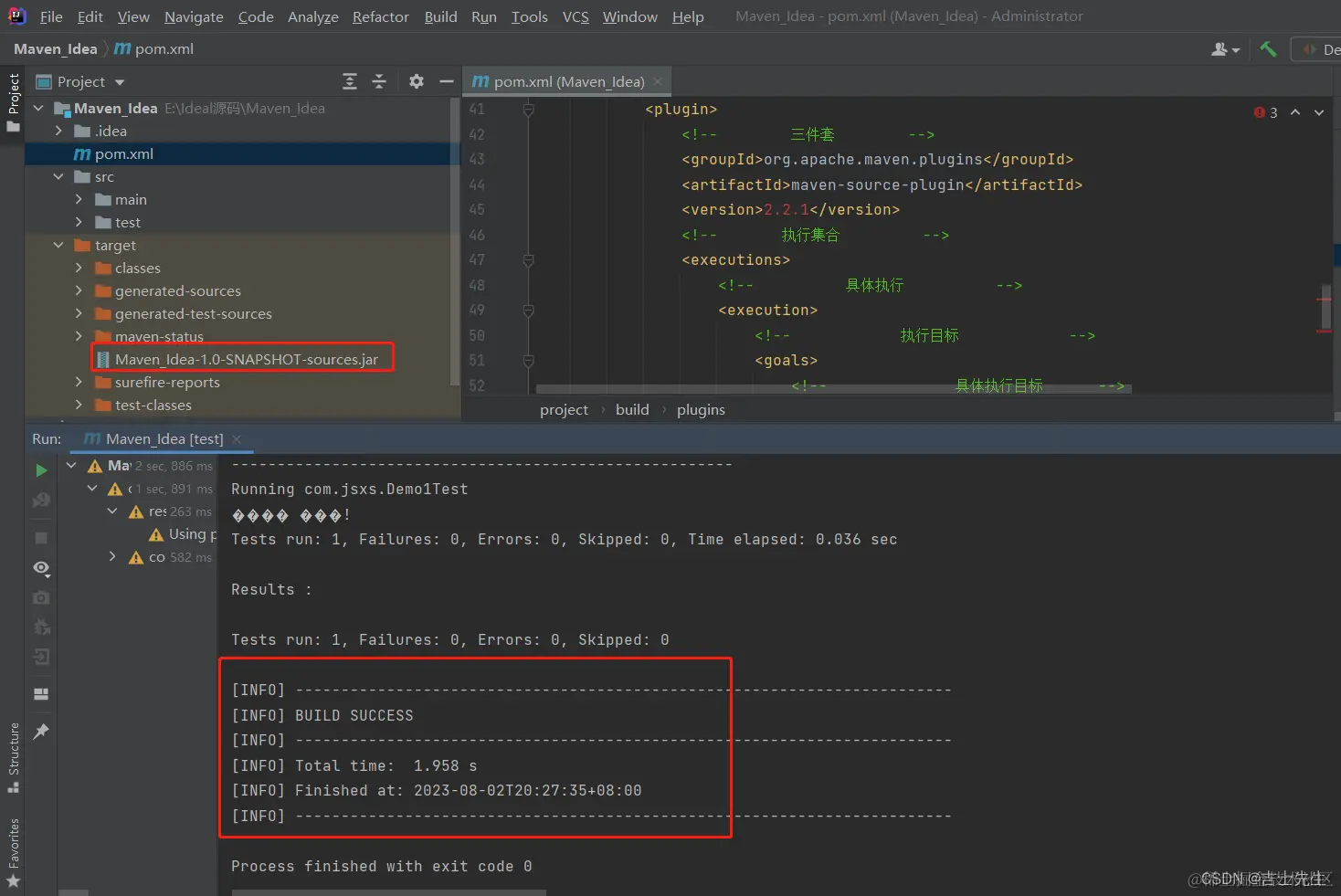Collapse the target folder
The width and height of the screenshot is (1341, 896).
click(x=58, y=245)
